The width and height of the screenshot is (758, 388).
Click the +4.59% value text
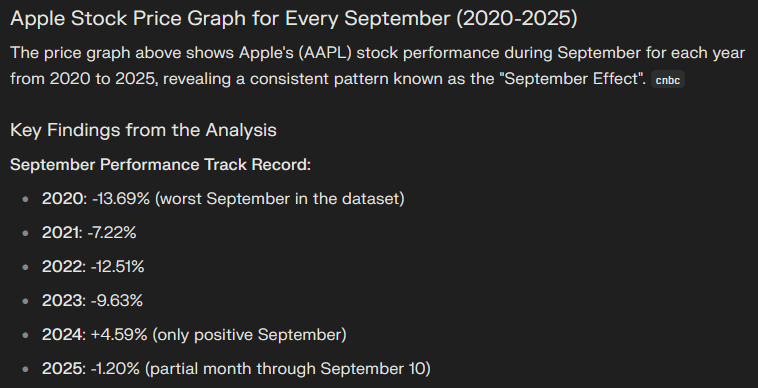pyautogui.click(x=119, y=335)
